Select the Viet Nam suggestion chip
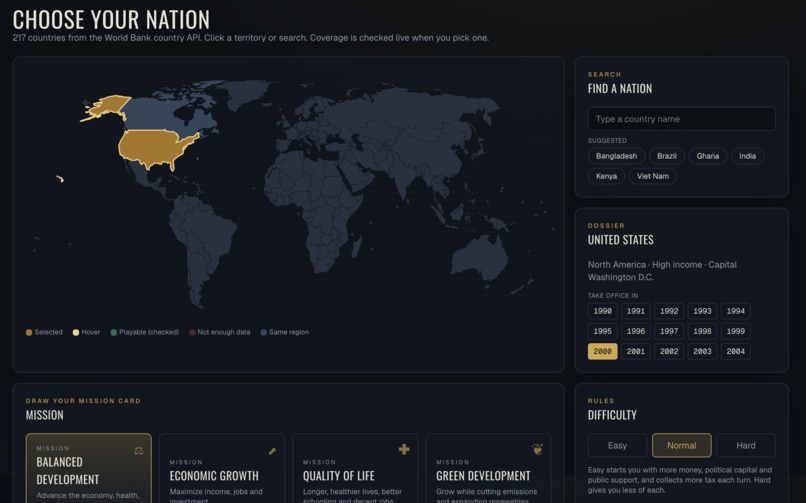This screenshot has height=503, width=806. pyautogui.click(x=653, y=176)
